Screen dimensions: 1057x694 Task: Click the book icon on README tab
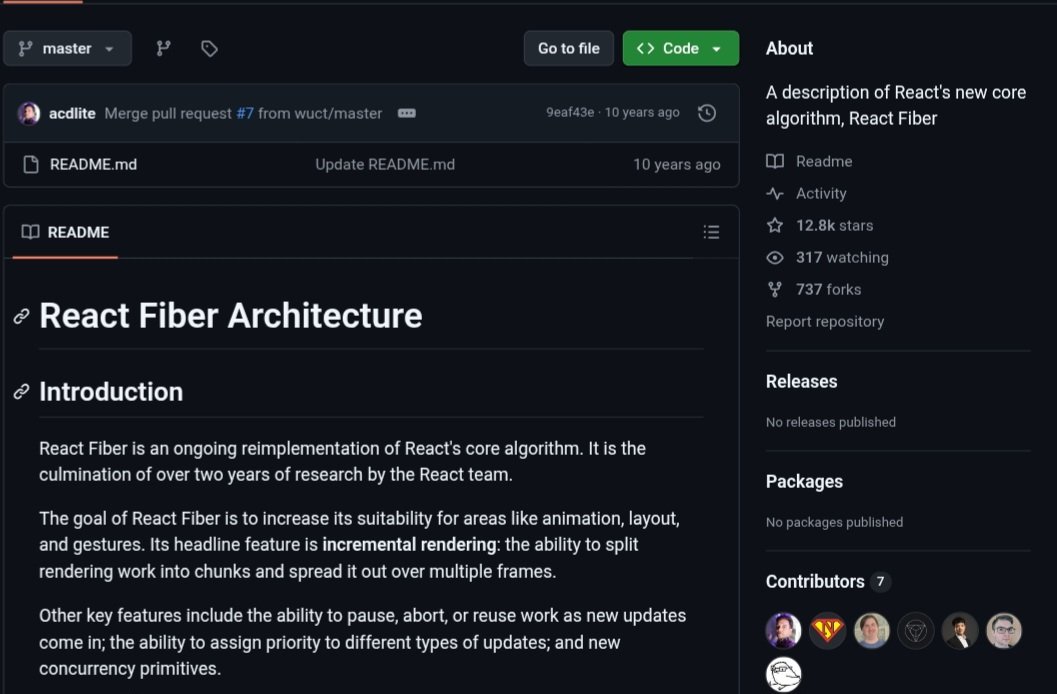[x=30, y=232]
